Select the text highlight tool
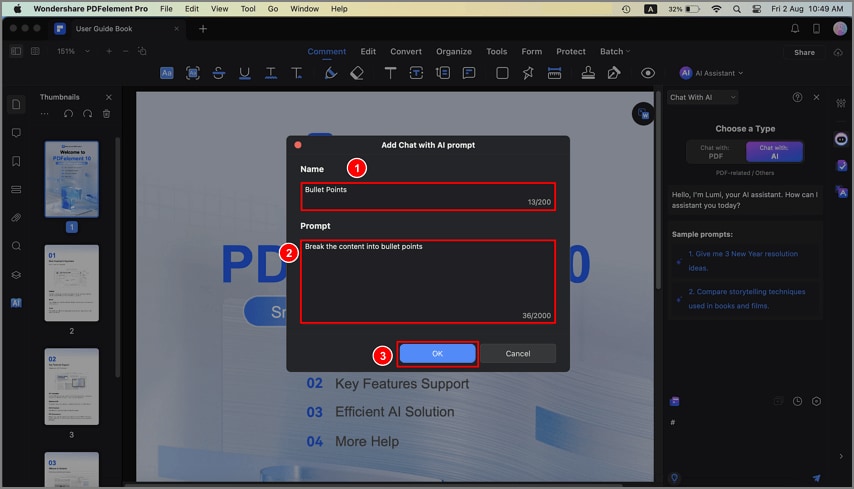This screenshot has height=489, width=854. coord(167,73)
